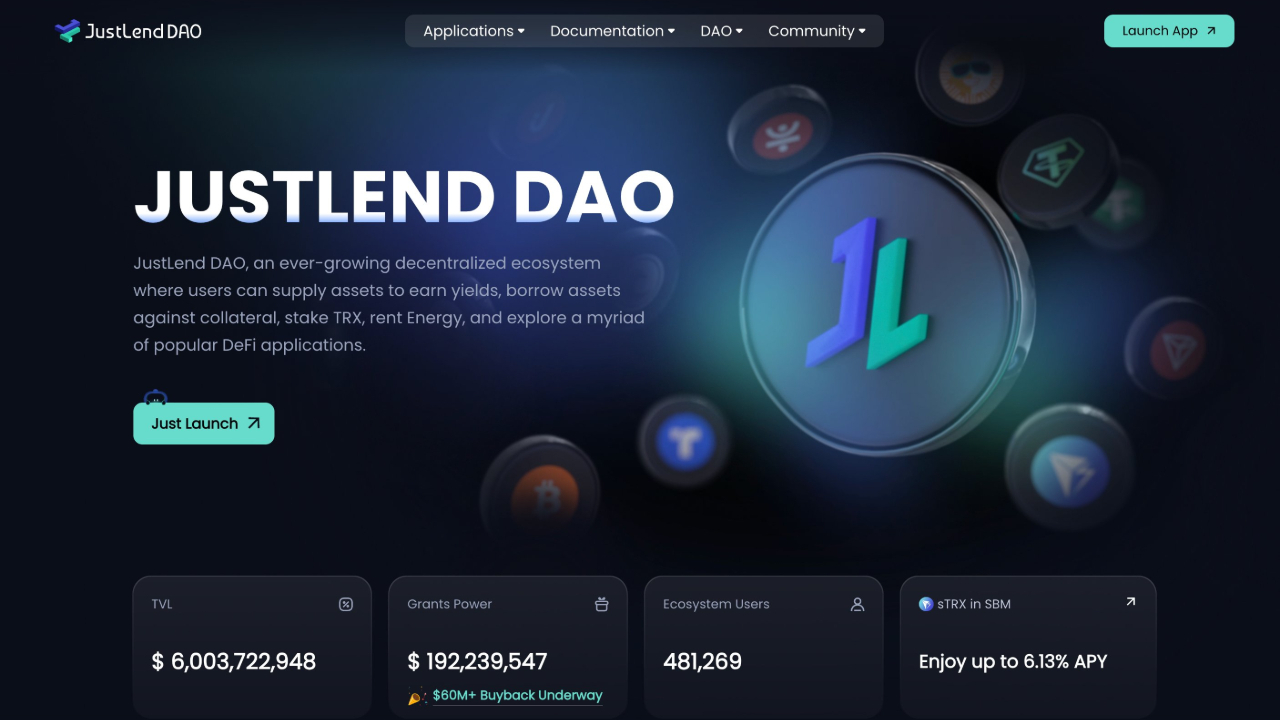Open the $60M+ Buyback Underway link
Image resolution: width=1280 pixels, height=720 pixels.
[518, 696]
